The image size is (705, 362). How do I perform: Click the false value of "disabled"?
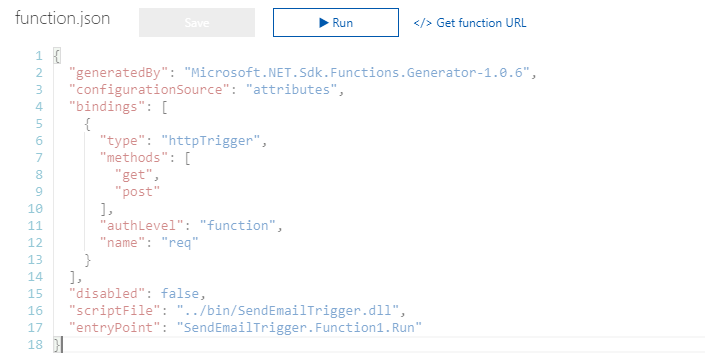[180, 293]
